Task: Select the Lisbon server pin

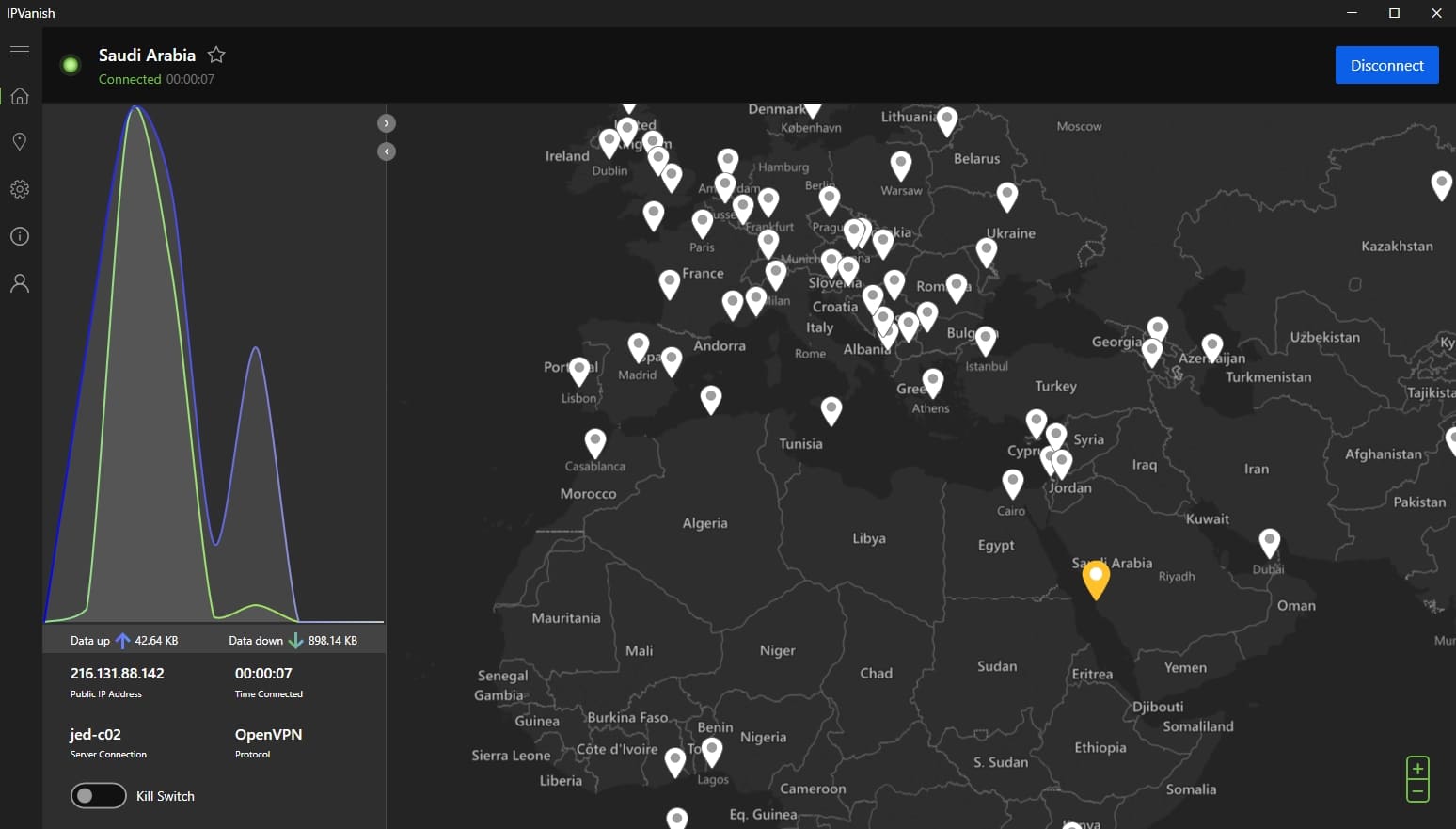Action: pyautogui.click(x=579, y=372)
